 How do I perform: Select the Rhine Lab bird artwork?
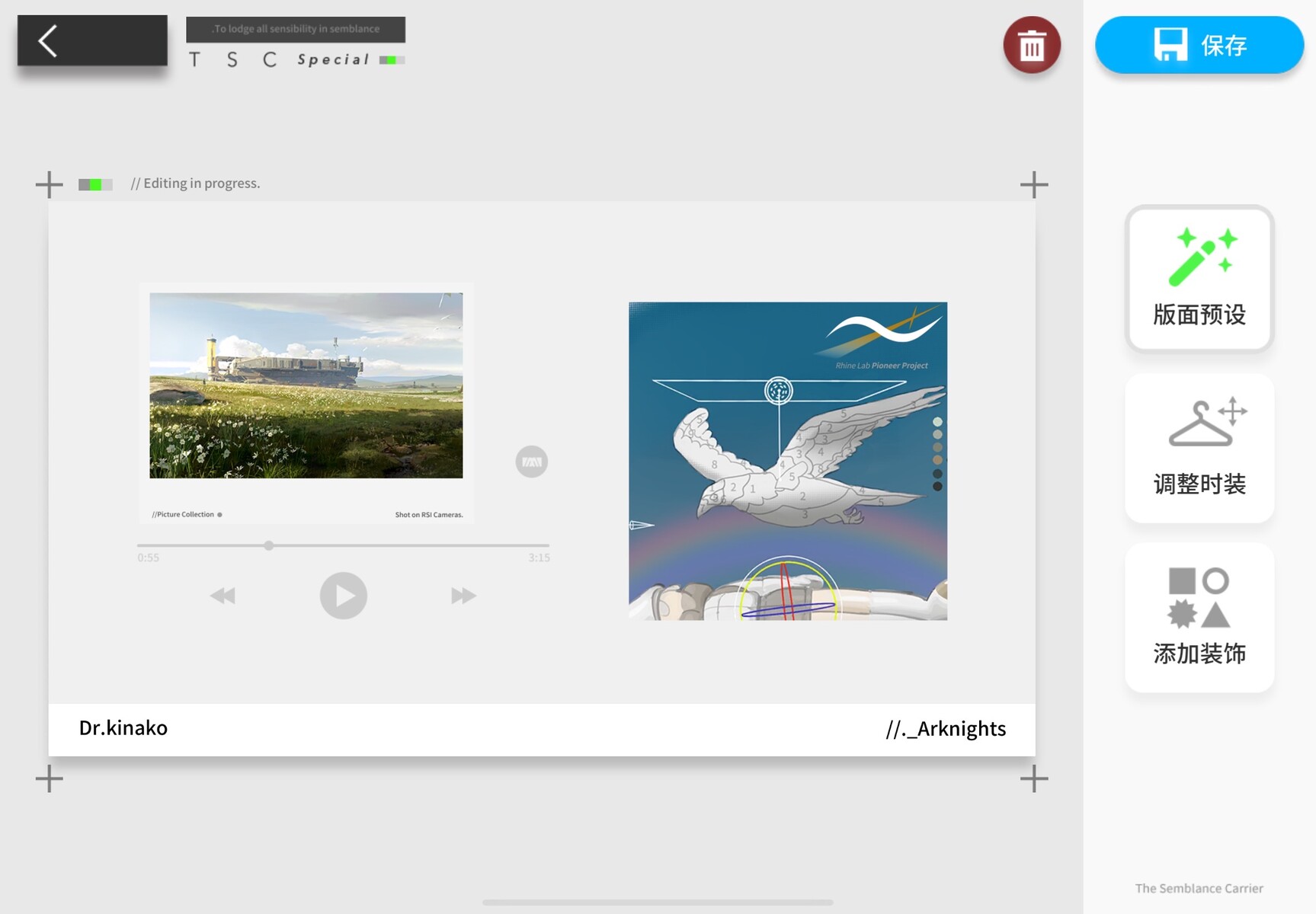pos(787,461)
